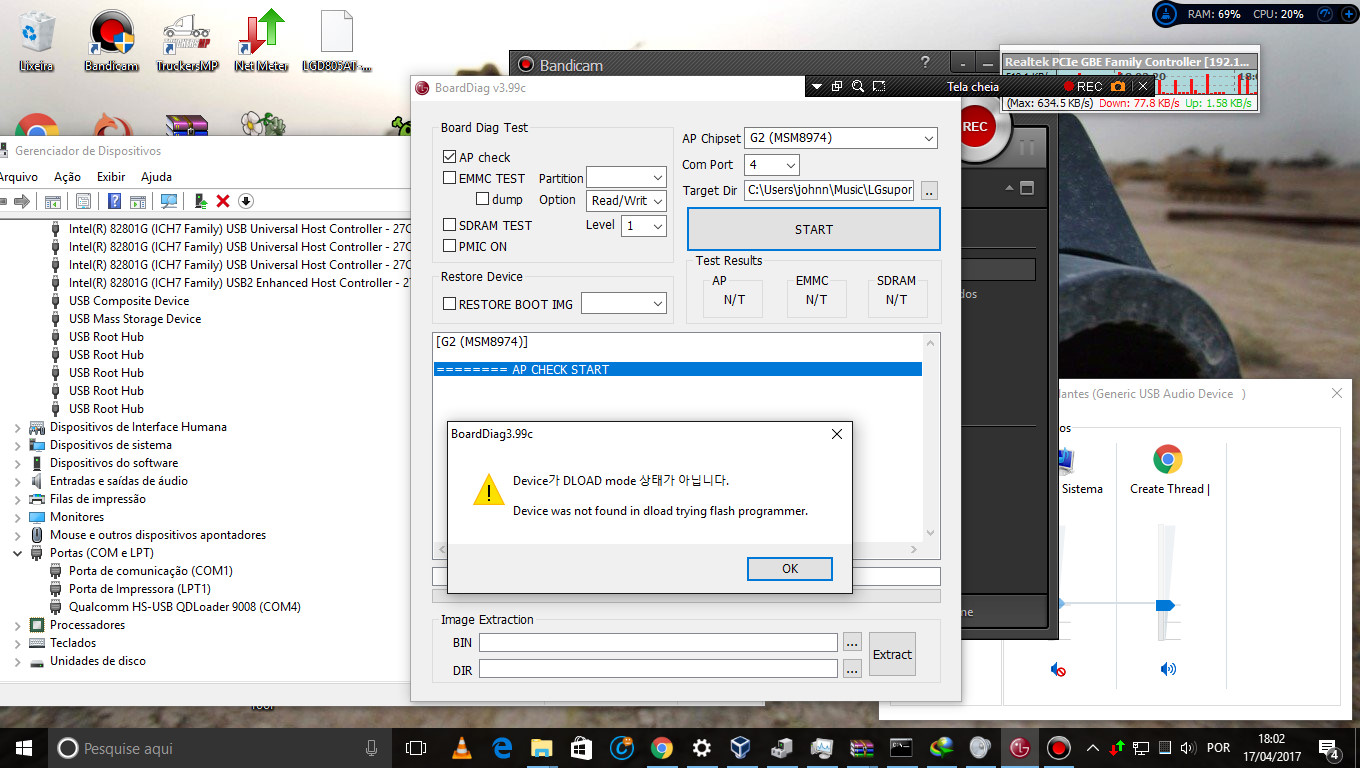1360x768 pixels.
Task: Open WinRAR from the taskbar
Action: [x=861, y=748]
